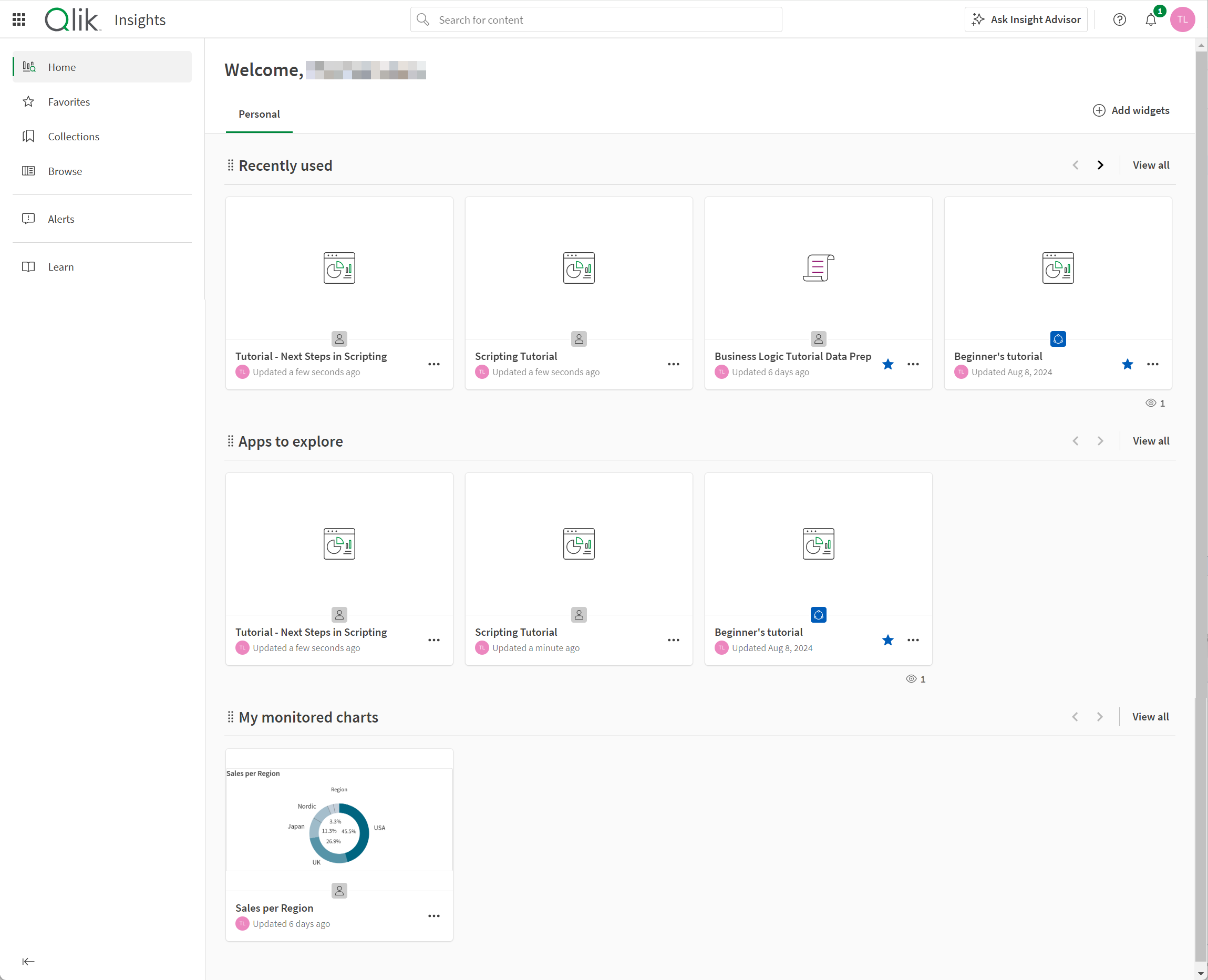This screenshot has height=980, width=1208.
Task: Click the Ask Insight Advisor button
Action: [x=1026, y=19]
